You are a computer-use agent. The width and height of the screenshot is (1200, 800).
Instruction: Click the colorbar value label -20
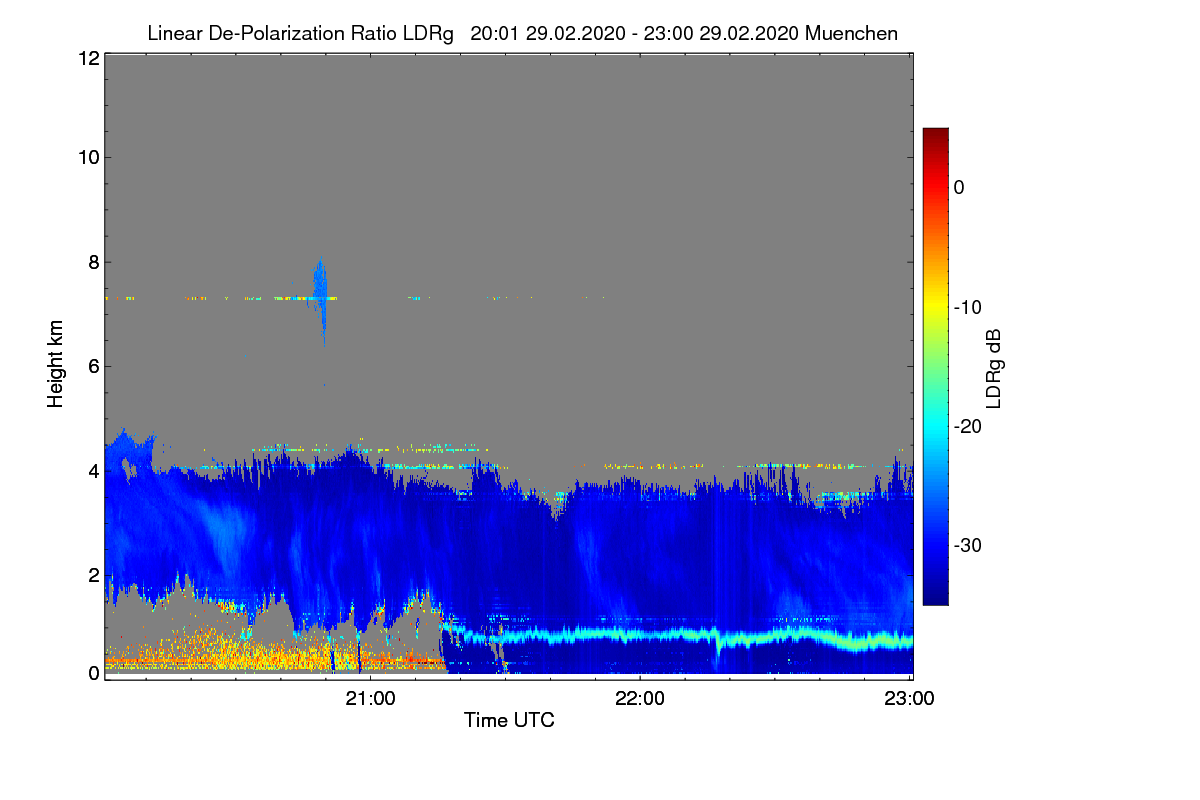(967, 426)
